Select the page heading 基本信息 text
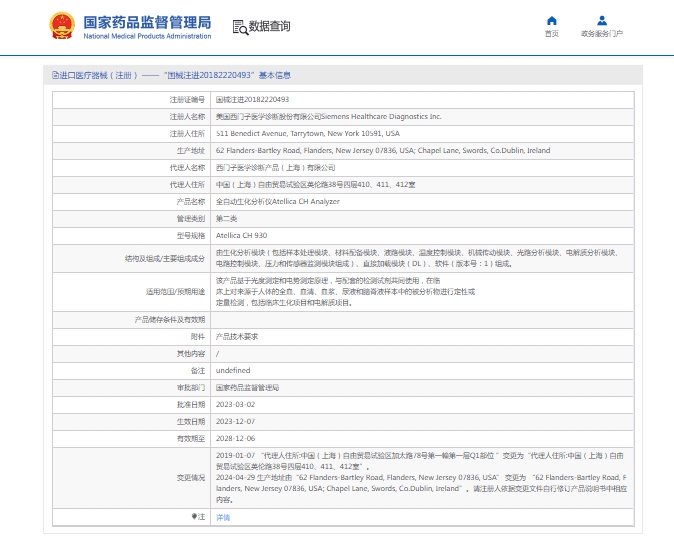The height and width of the screenshot is (540, 674). pos(275,75)
